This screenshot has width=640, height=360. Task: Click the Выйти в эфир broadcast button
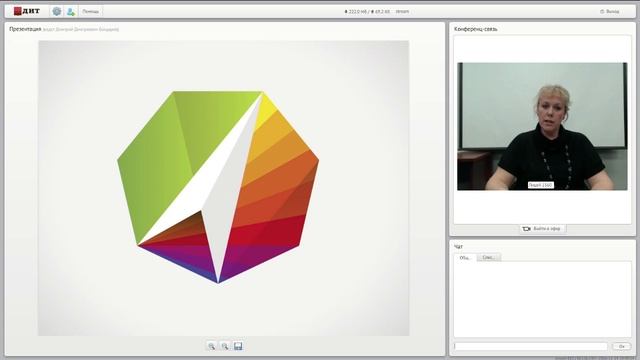click(542, 229)
